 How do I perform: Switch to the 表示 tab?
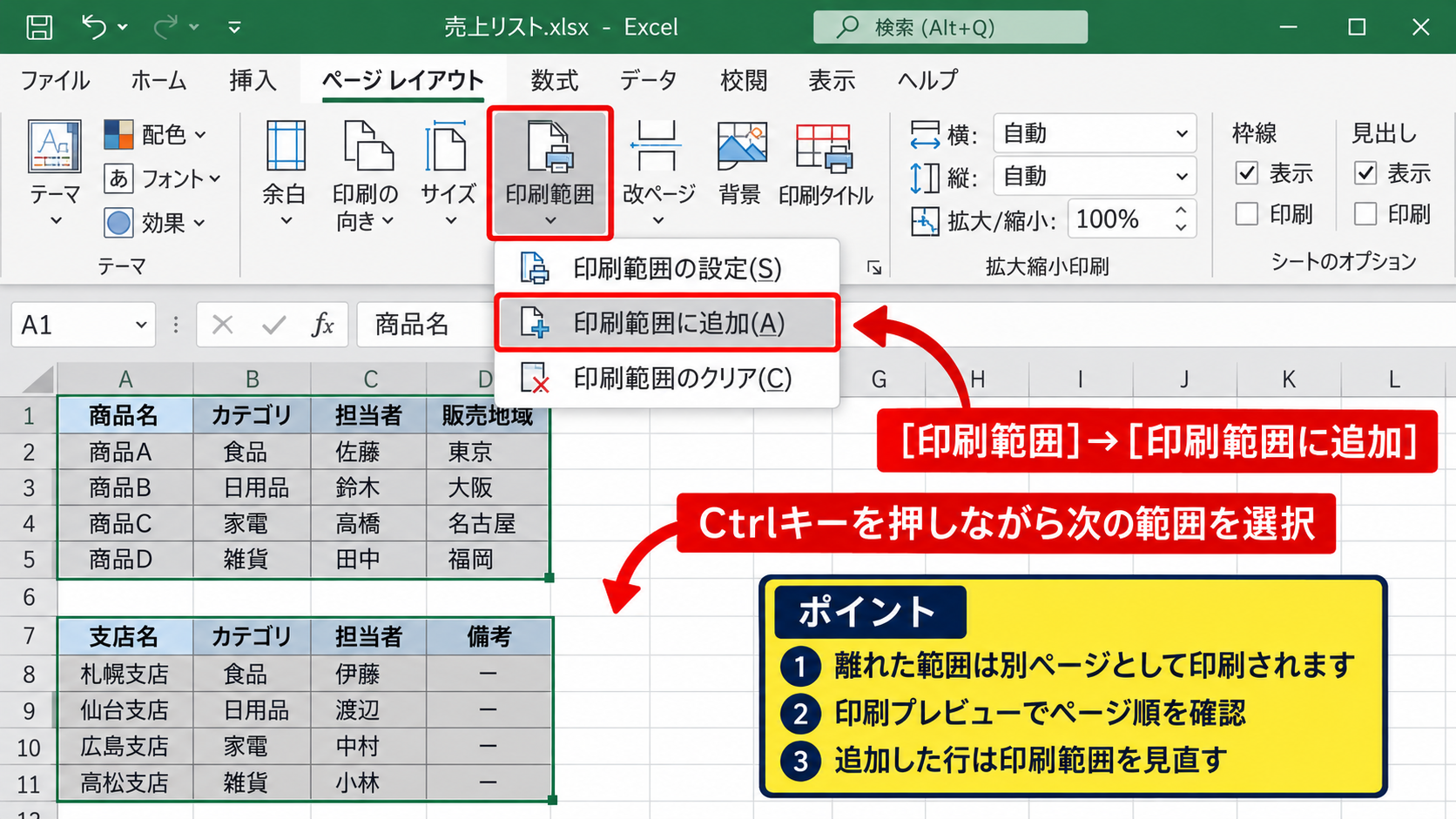[832, 81]
